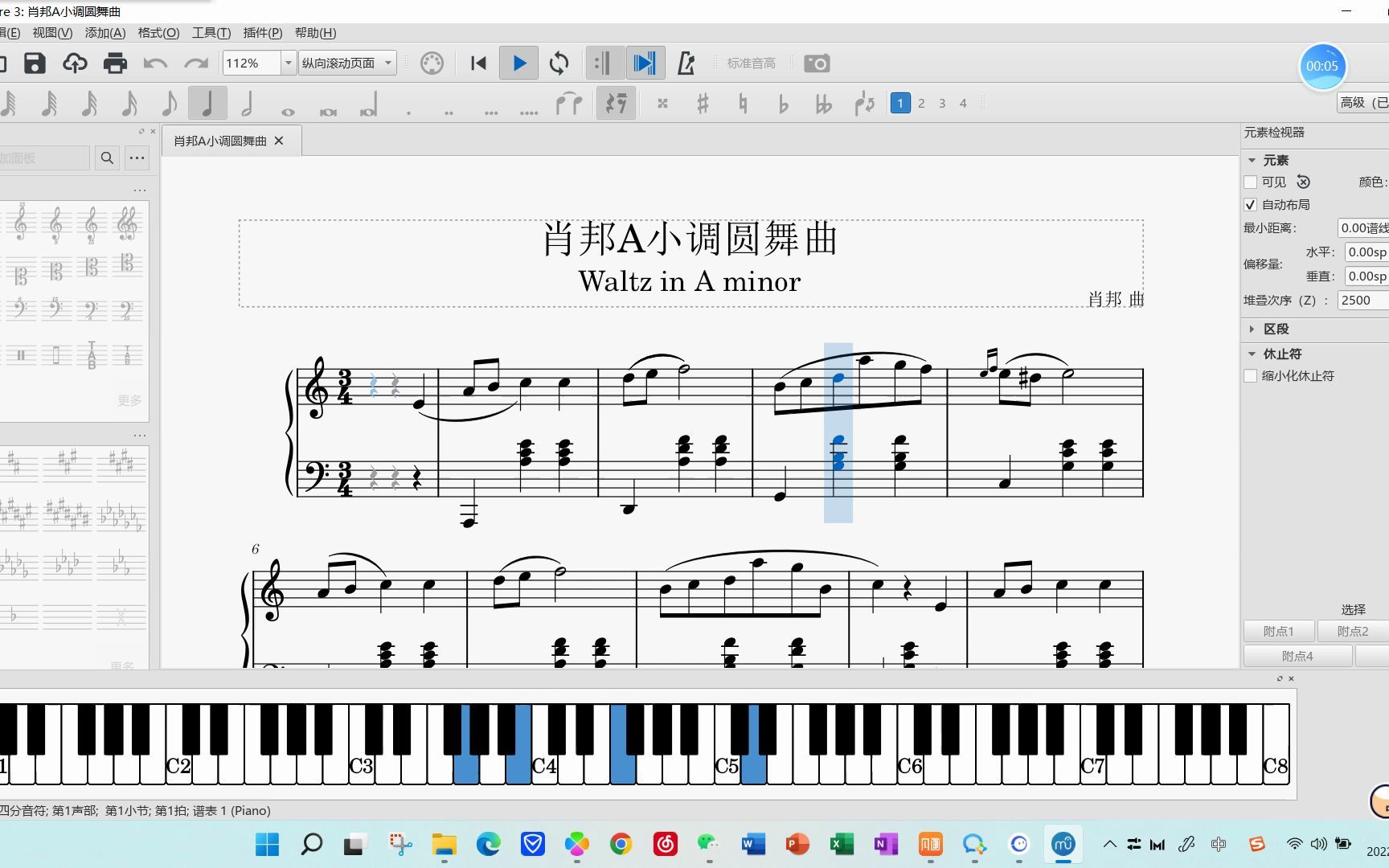Select voice 3 button

[942, 103]
